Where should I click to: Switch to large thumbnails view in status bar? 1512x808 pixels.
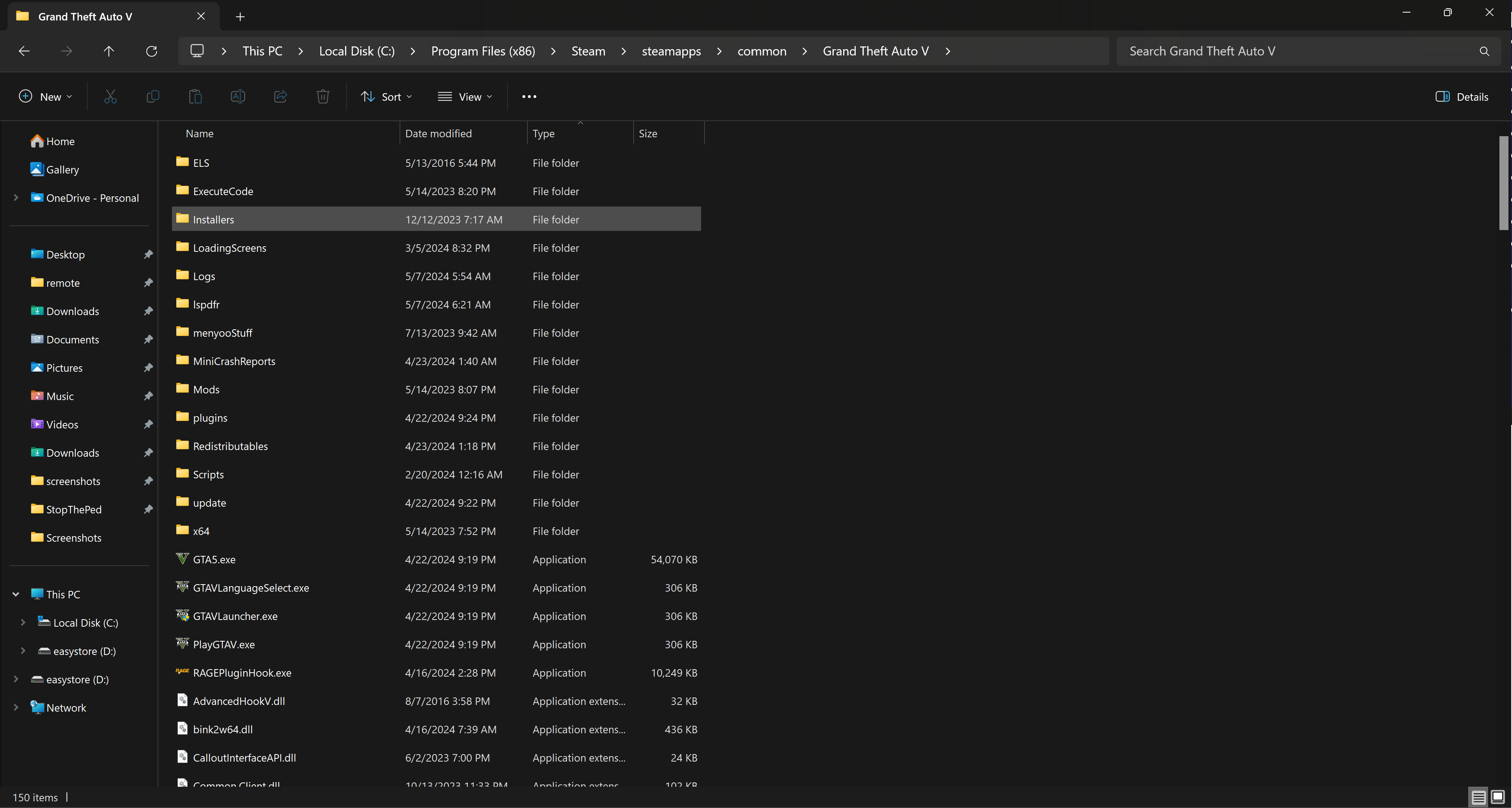click(1497, 797)
